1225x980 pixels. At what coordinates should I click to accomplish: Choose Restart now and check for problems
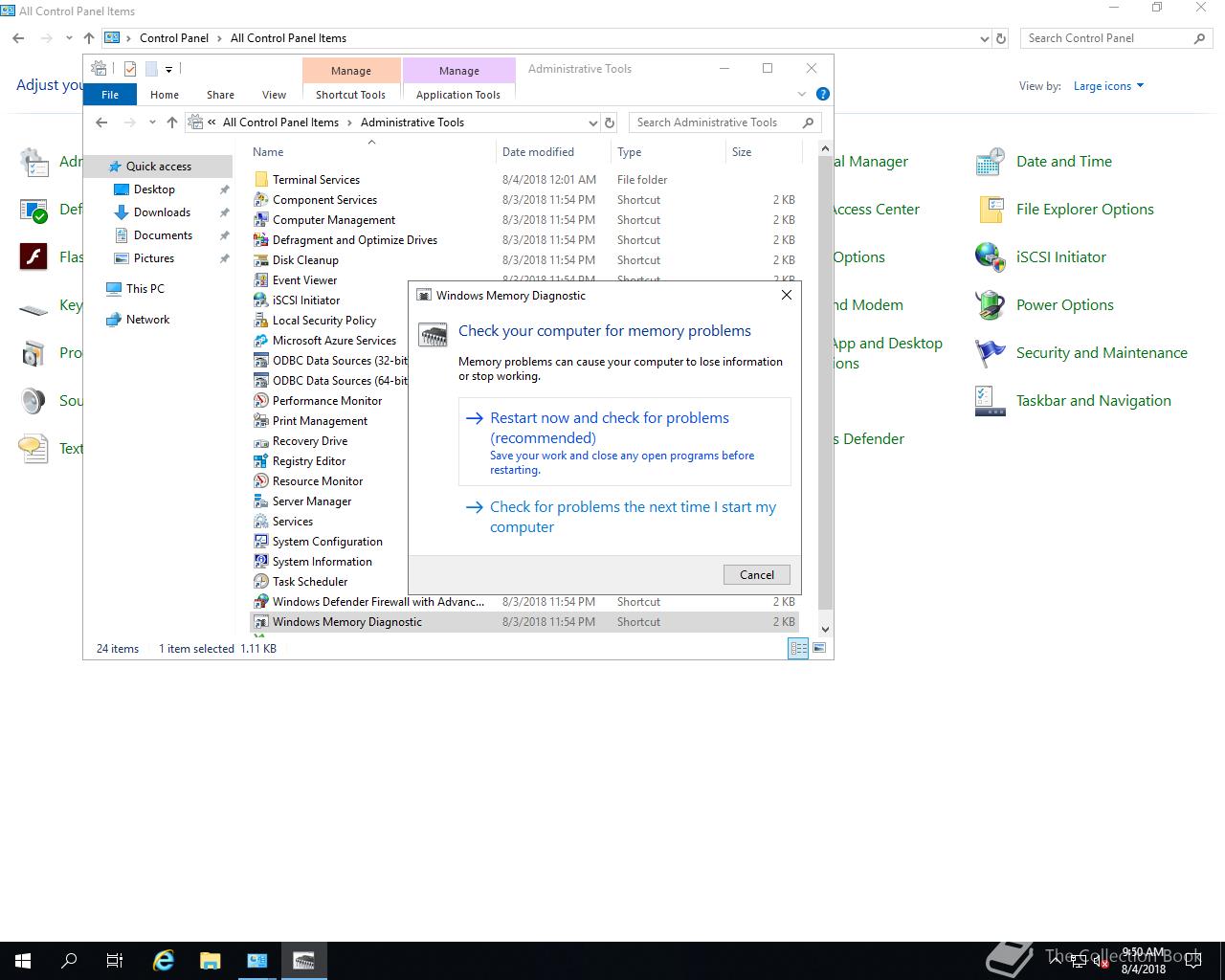pyautogui.click(x=625, y=442)
